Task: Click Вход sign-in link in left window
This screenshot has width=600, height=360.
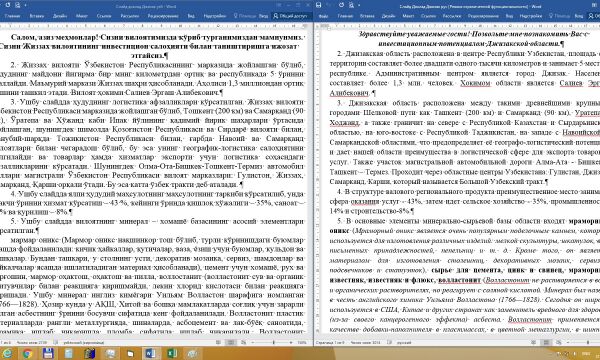Action: point(263,16)
